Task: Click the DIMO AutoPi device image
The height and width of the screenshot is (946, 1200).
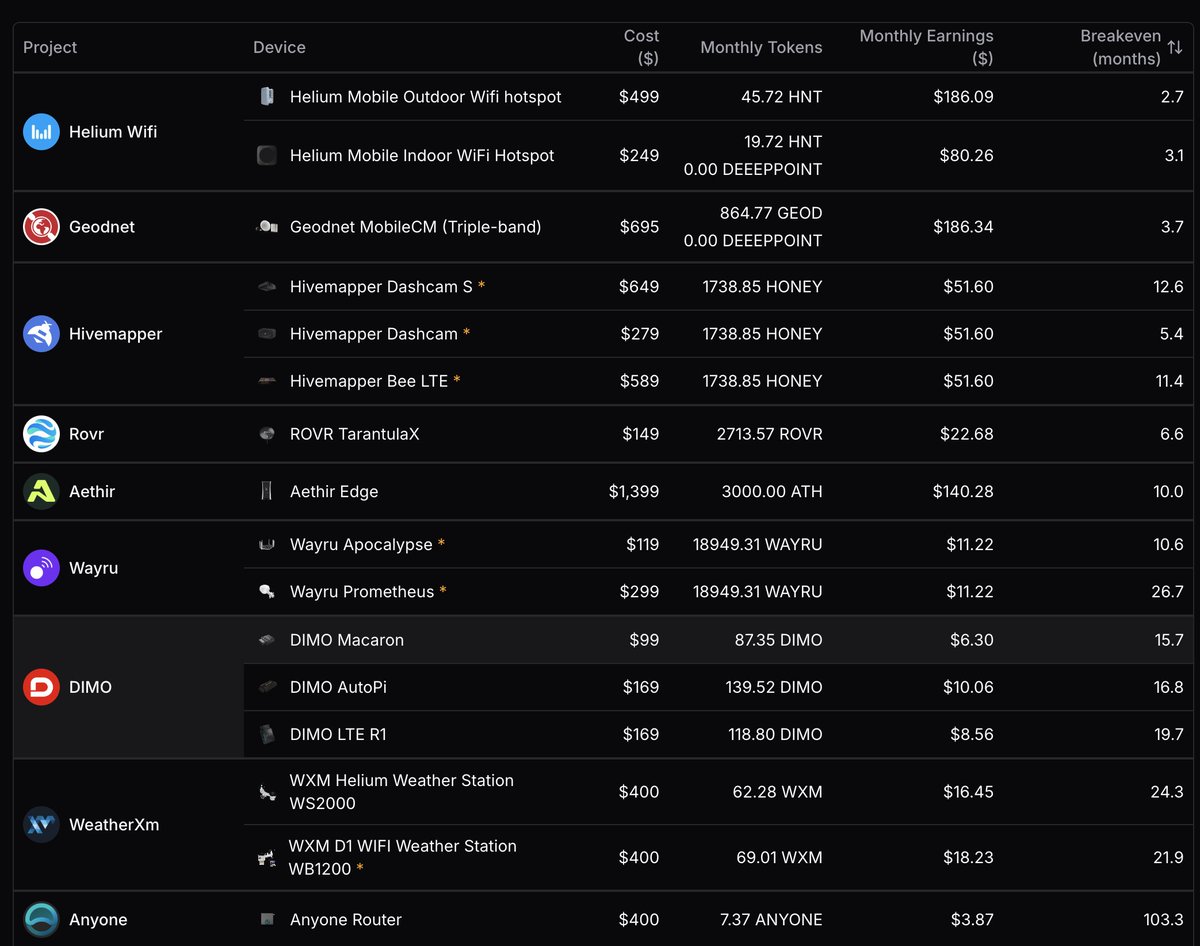Action: (266, 687)
